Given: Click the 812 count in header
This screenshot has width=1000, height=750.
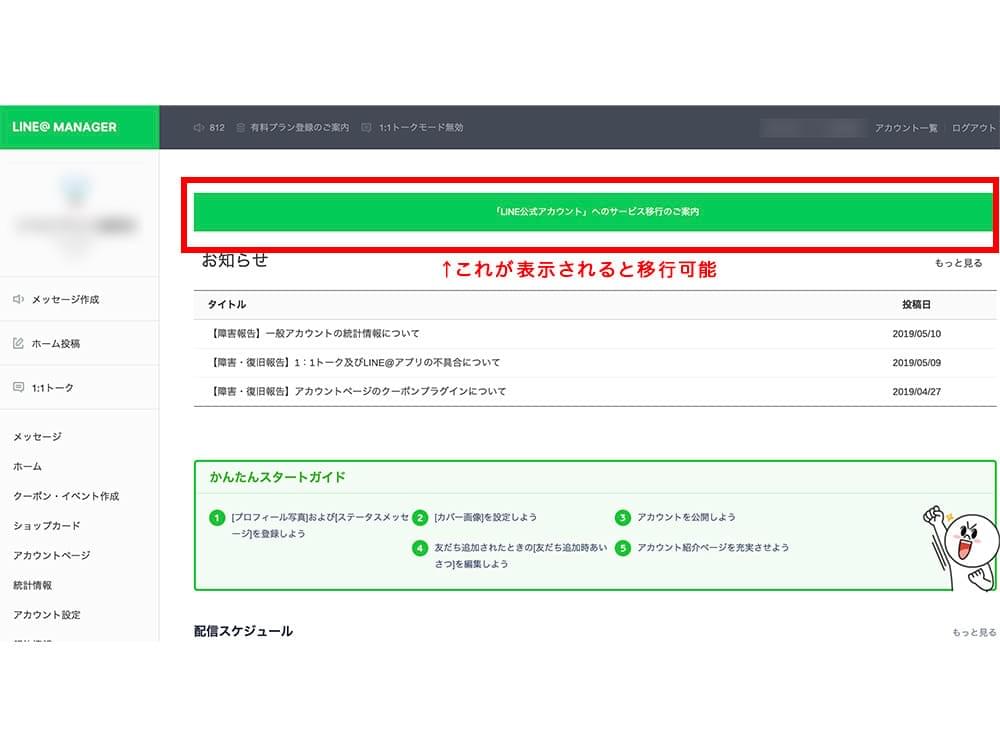Looking at the screenshot, I should 217,128.
